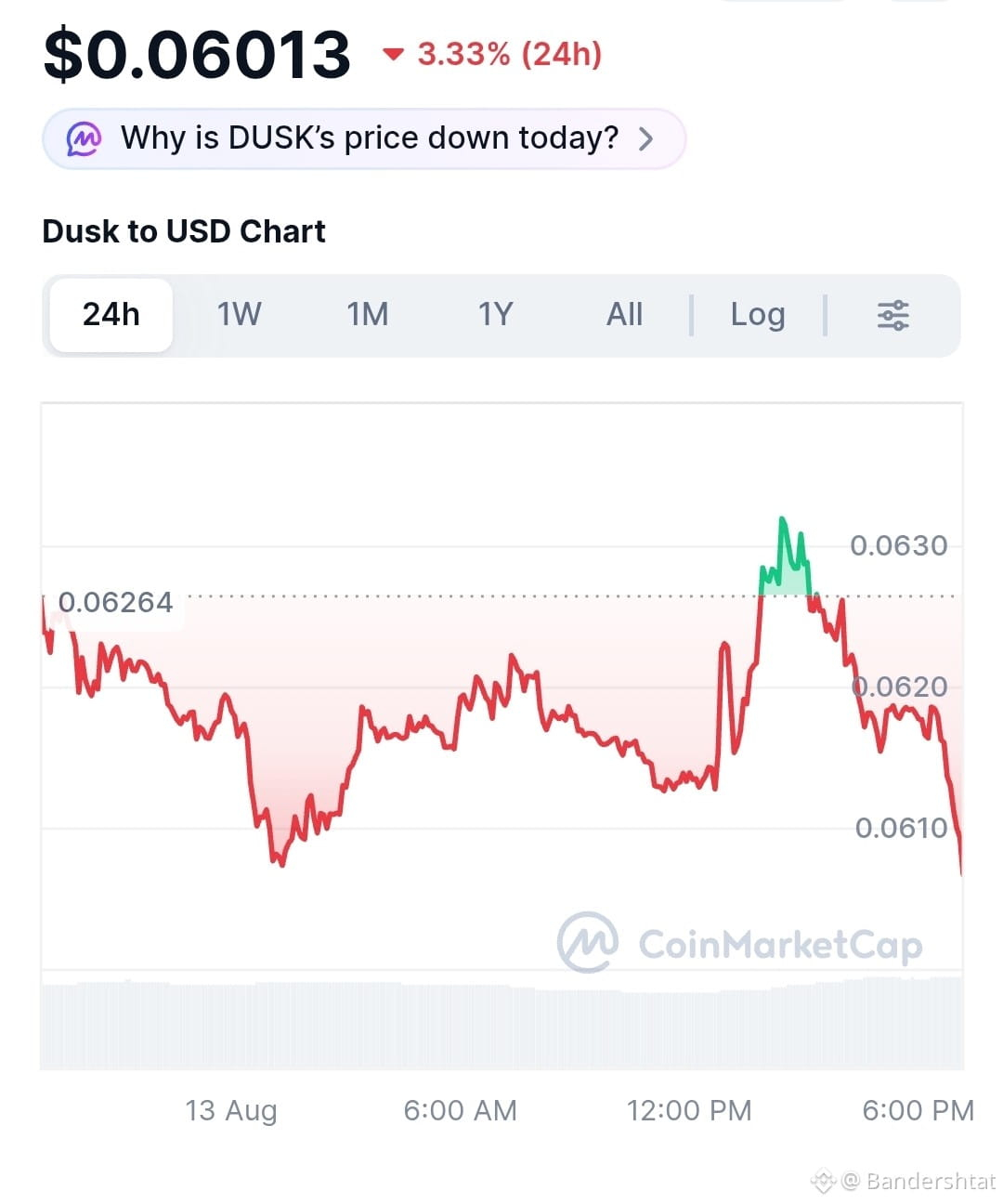Click the red down-triangle price change indicator
The height and width of the screenshot is (1204, 1003).
tap(394, 55)
